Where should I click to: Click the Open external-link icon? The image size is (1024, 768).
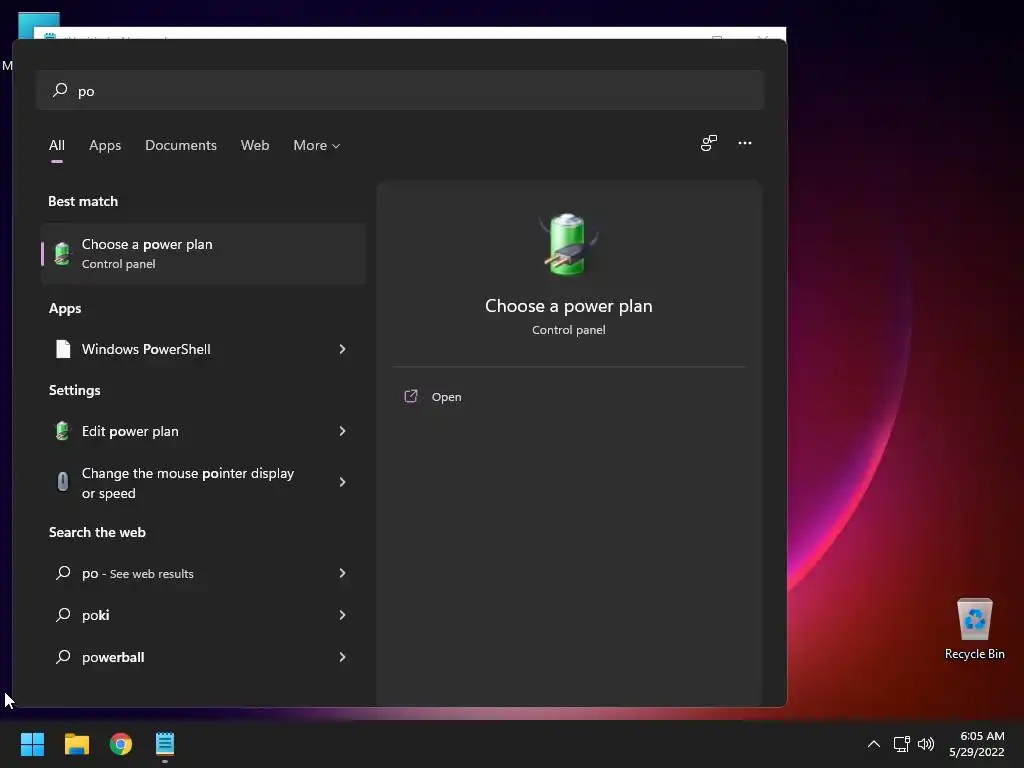[x=411, y=396]
